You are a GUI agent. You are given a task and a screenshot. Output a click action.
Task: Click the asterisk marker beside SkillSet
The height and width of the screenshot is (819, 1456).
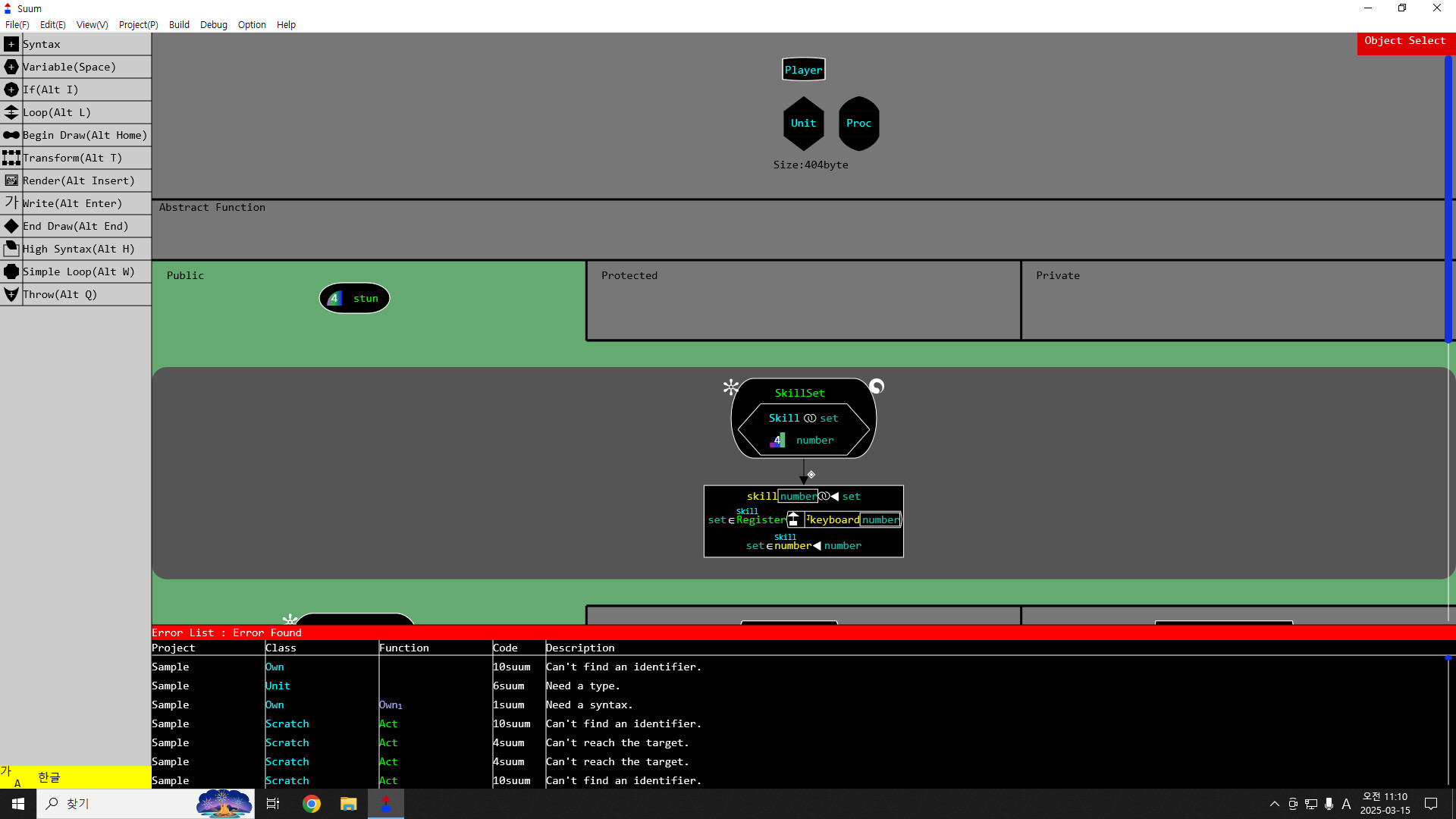point(730,388)
